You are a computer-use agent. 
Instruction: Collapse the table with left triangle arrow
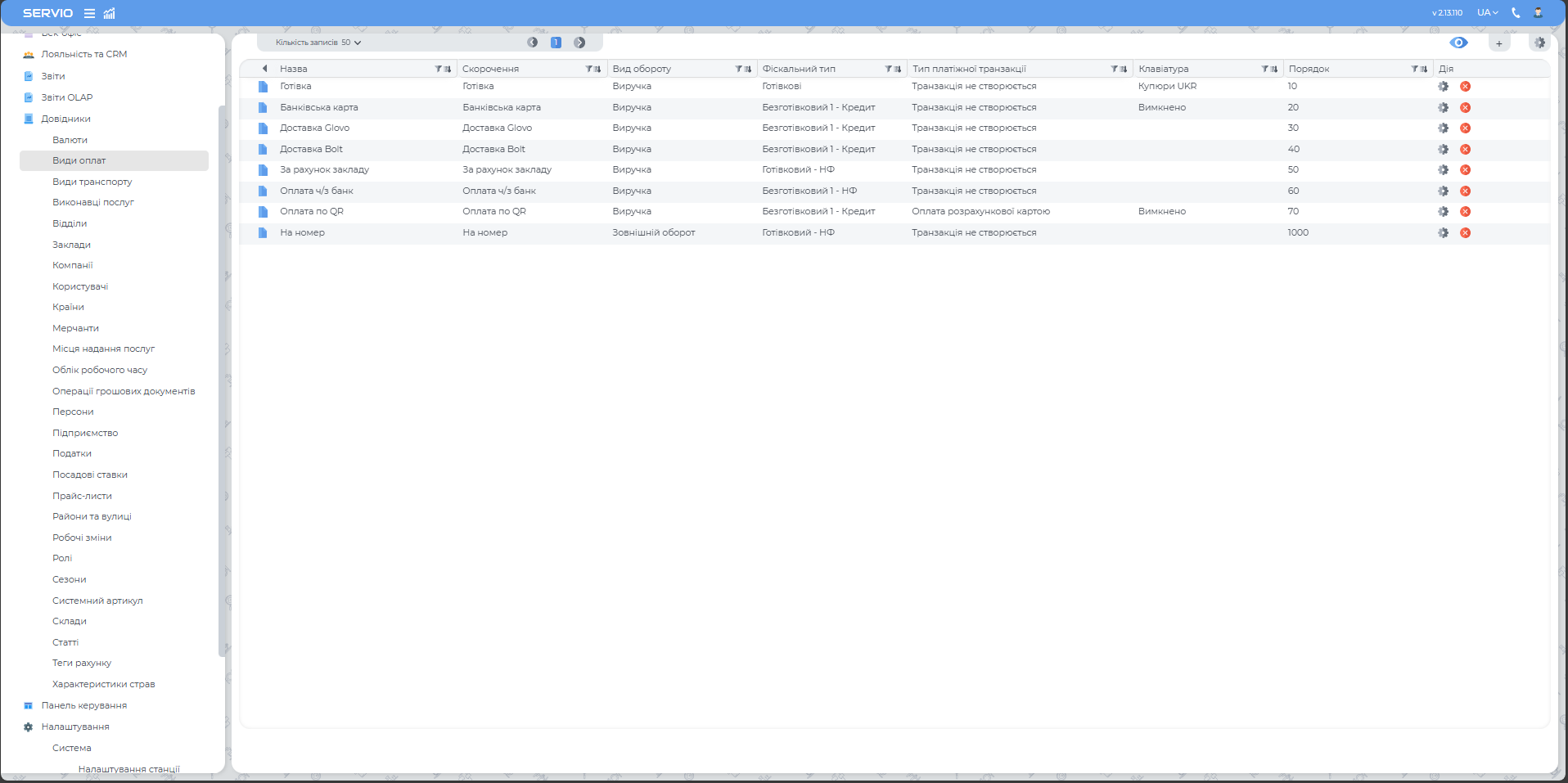coord(264,69)
